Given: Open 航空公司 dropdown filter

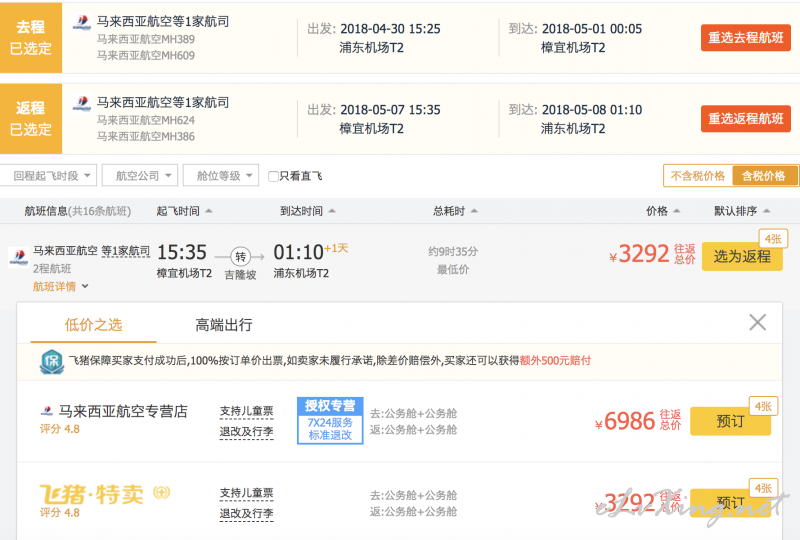Looking at the screenshot, I should point(140,176).
